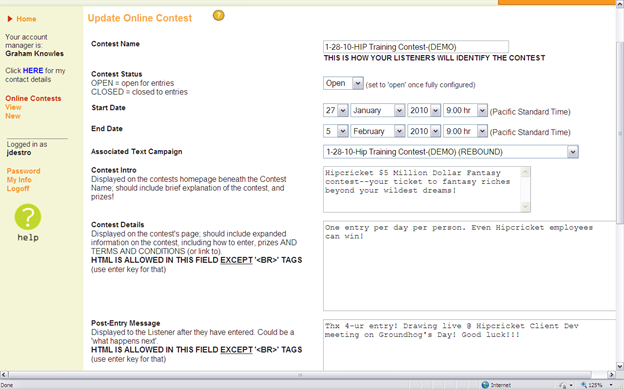Click the 'jdestro' username text
This screenshot has height=390, width=624.
[x=19, y=152]
